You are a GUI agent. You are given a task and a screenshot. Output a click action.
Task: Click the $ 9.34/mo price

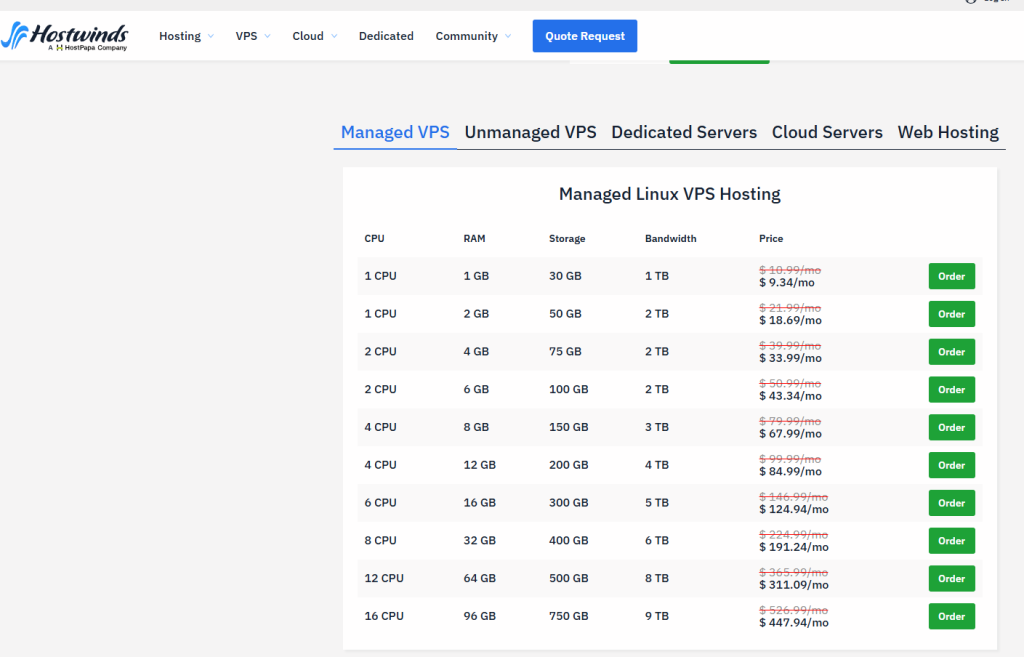pyautogui.click(x=787, y=283)
